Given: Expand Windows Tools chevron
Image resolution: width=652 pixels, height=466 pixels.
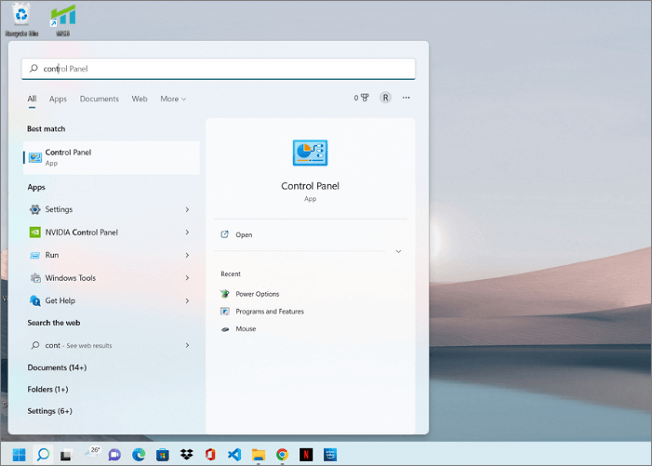Looking at the screenshot, I should (188, 278).
